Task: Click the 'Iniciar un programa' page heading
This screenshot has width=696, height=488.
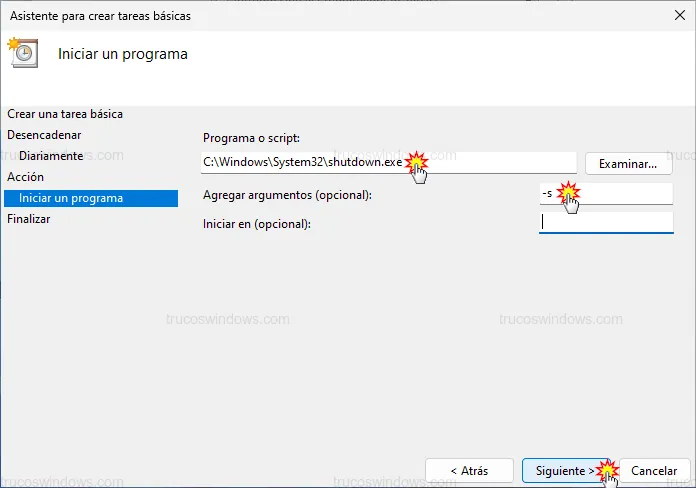Action: 123,53
